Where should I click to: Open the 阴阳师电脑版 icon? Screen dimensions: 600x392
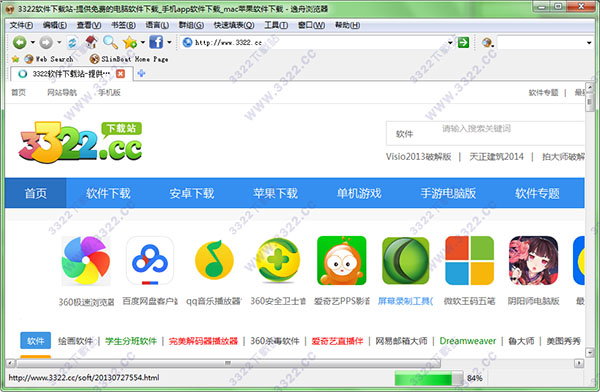(x=533, y=261)
